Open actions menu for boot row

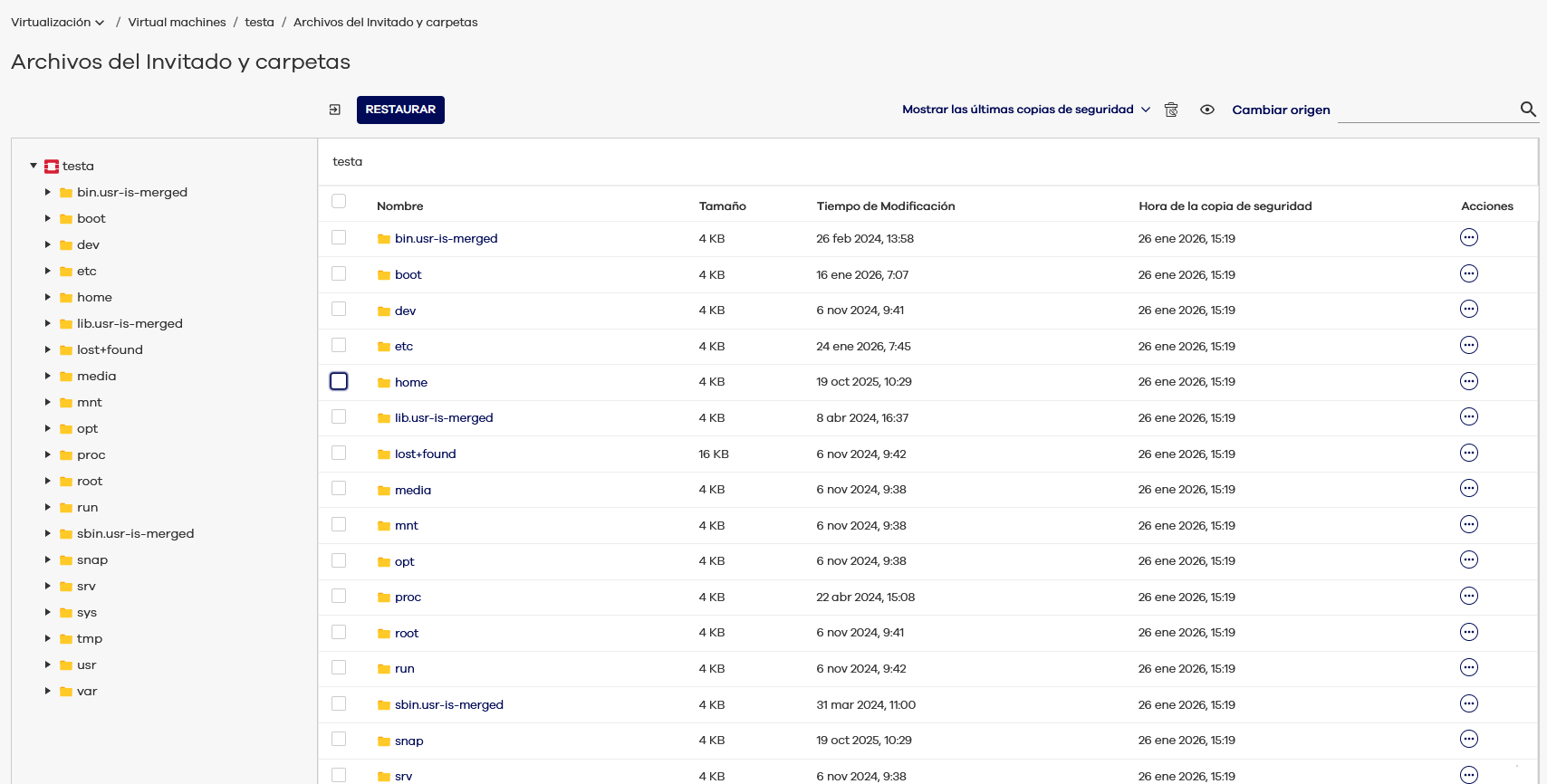pos(1469,273)
